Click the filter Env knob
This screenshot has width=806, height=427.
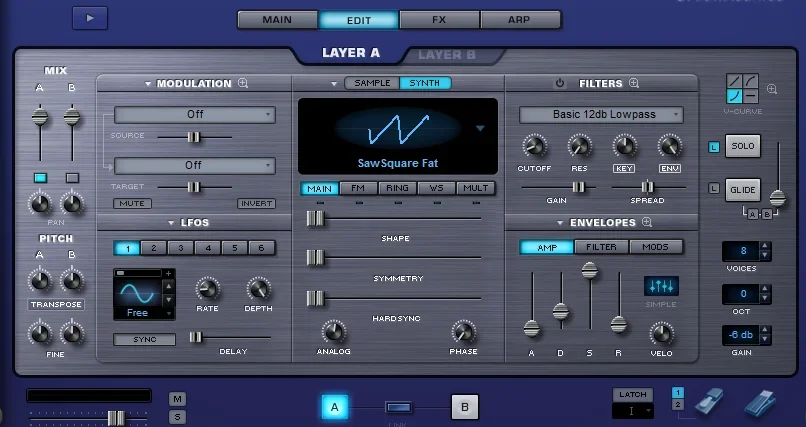tap(670, 146)
